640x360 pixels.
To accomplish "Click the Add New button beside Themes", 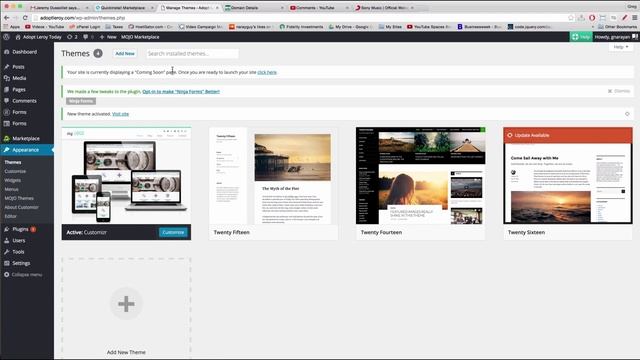I will click(x=125, y=53).
